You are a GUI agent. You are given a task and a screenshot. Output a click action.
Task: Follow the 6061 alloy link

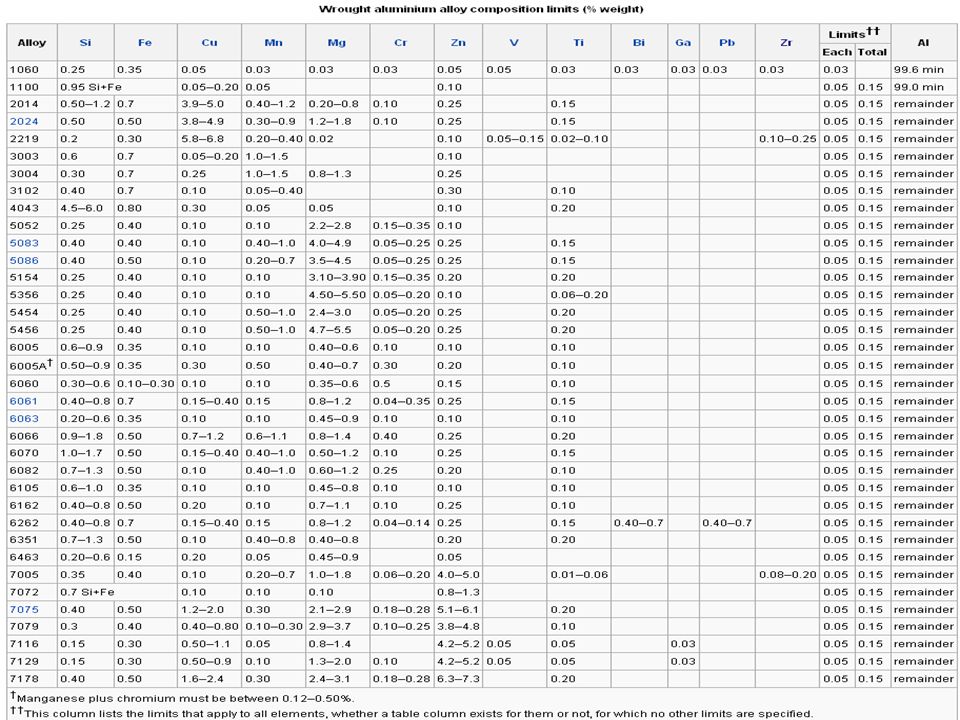(24, 401)
